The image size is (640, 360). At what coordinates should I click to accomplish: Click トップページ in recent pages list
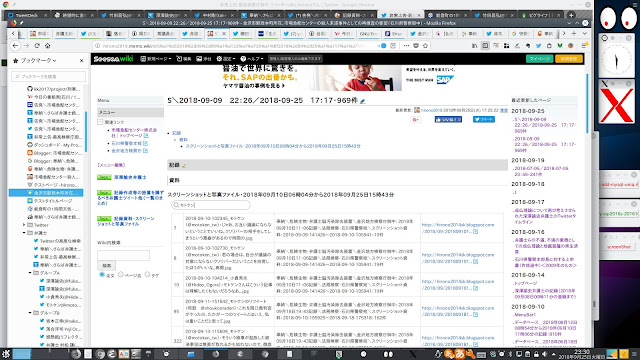[x=526, y=283]
